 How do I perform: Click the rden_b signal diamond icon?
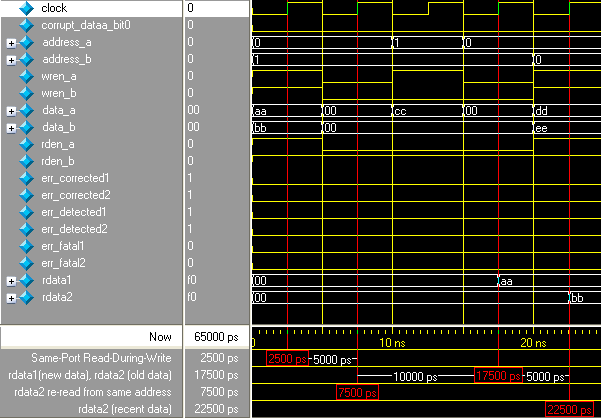point(27,161)
